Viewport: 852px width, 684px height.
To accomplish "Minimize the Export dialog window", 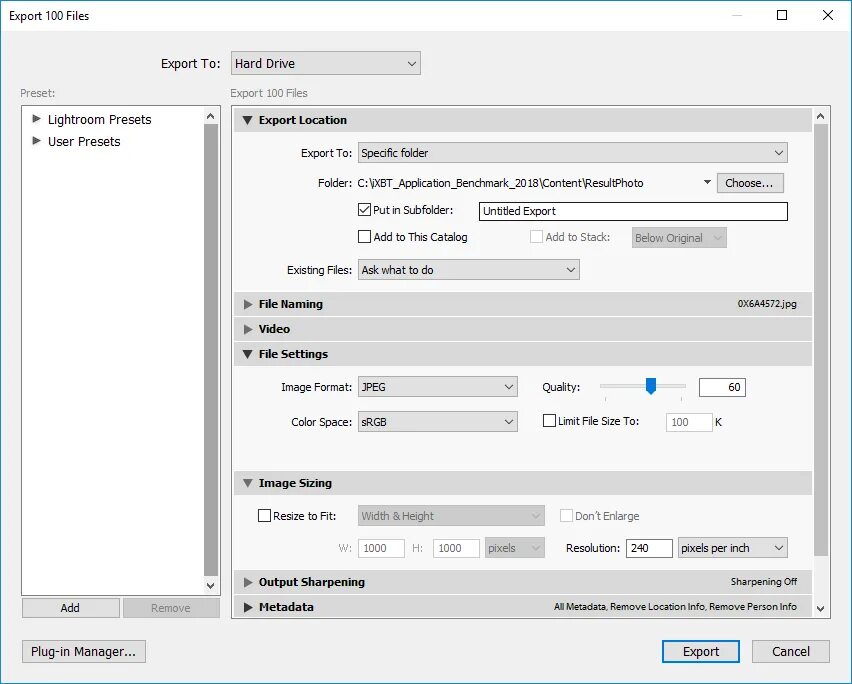I will (737, 15).
